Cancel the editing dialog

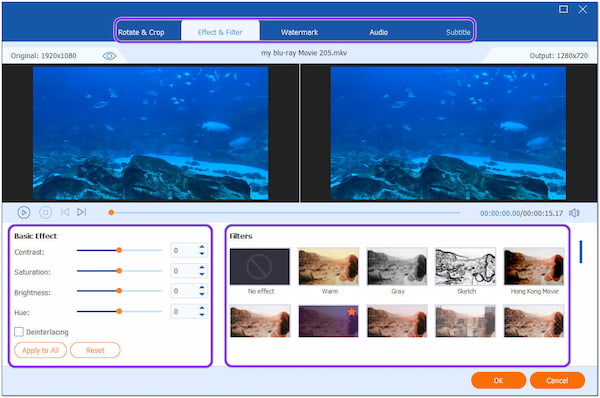tap(557, 380)
